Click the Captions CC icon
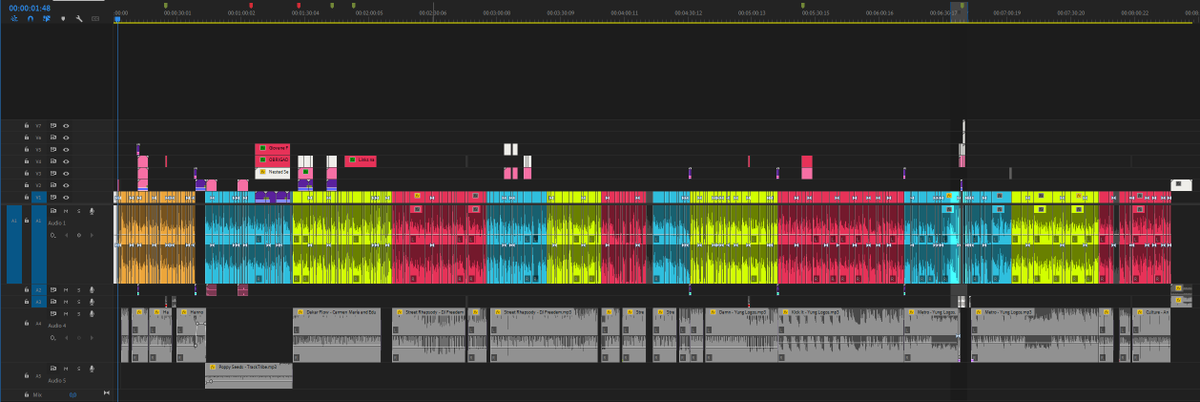Viewport: 1200px width, 402px height. pos(95,18)
